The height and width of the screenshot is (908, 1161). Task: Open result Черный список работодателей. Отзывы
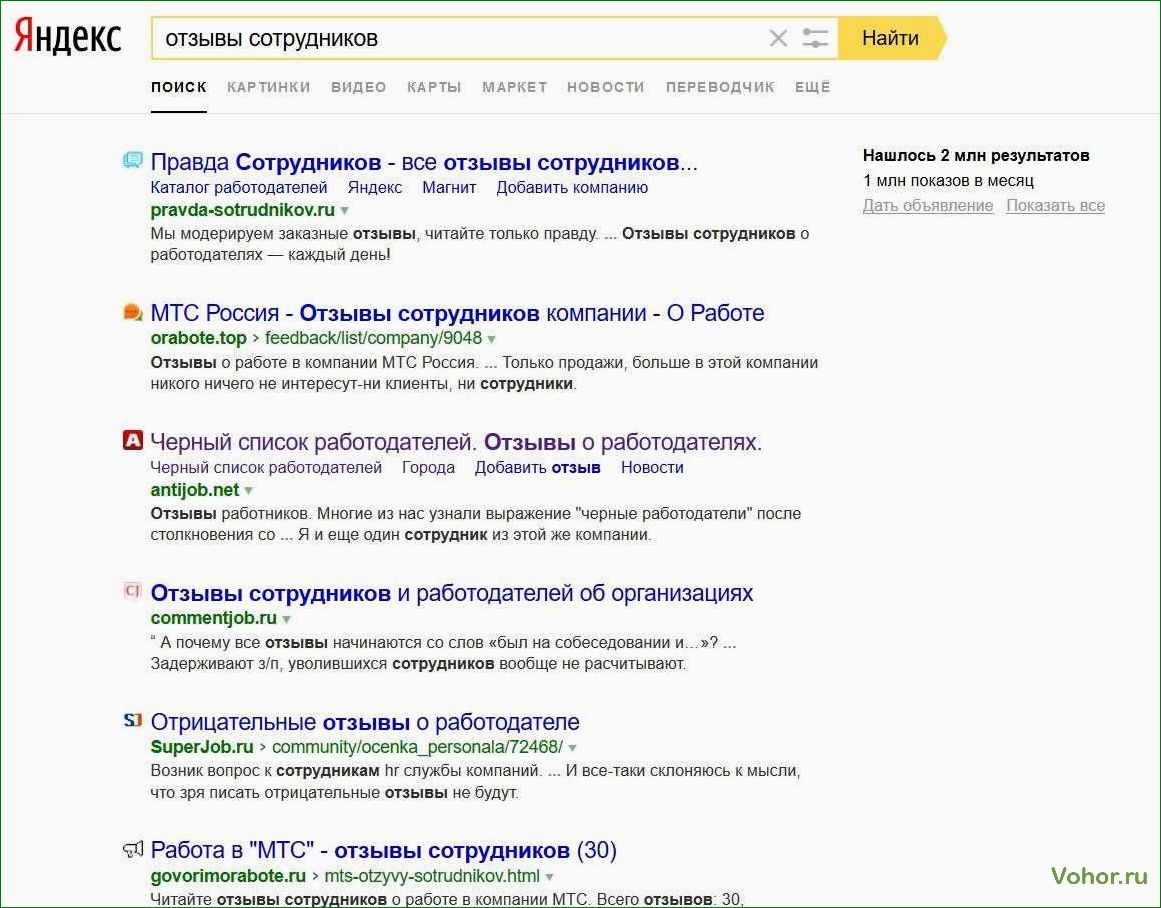(x=456, y=442)
